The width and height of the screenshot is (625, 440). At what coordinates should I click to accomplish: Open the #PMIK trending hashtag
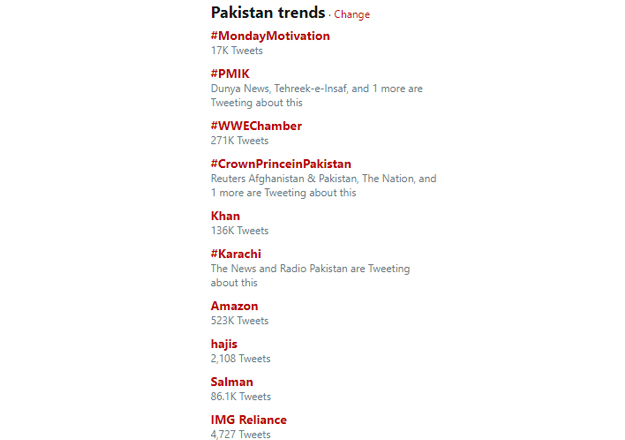[230, 74]
